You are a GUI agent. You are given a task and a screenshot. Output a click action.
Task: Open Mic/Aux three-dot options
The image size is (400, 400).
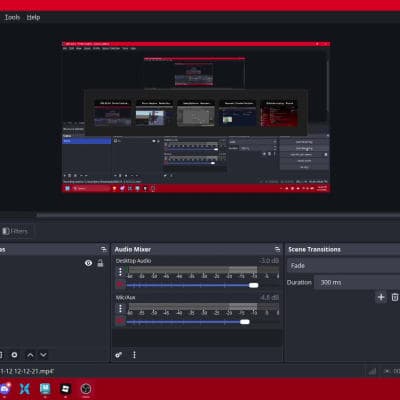point(120,308)
